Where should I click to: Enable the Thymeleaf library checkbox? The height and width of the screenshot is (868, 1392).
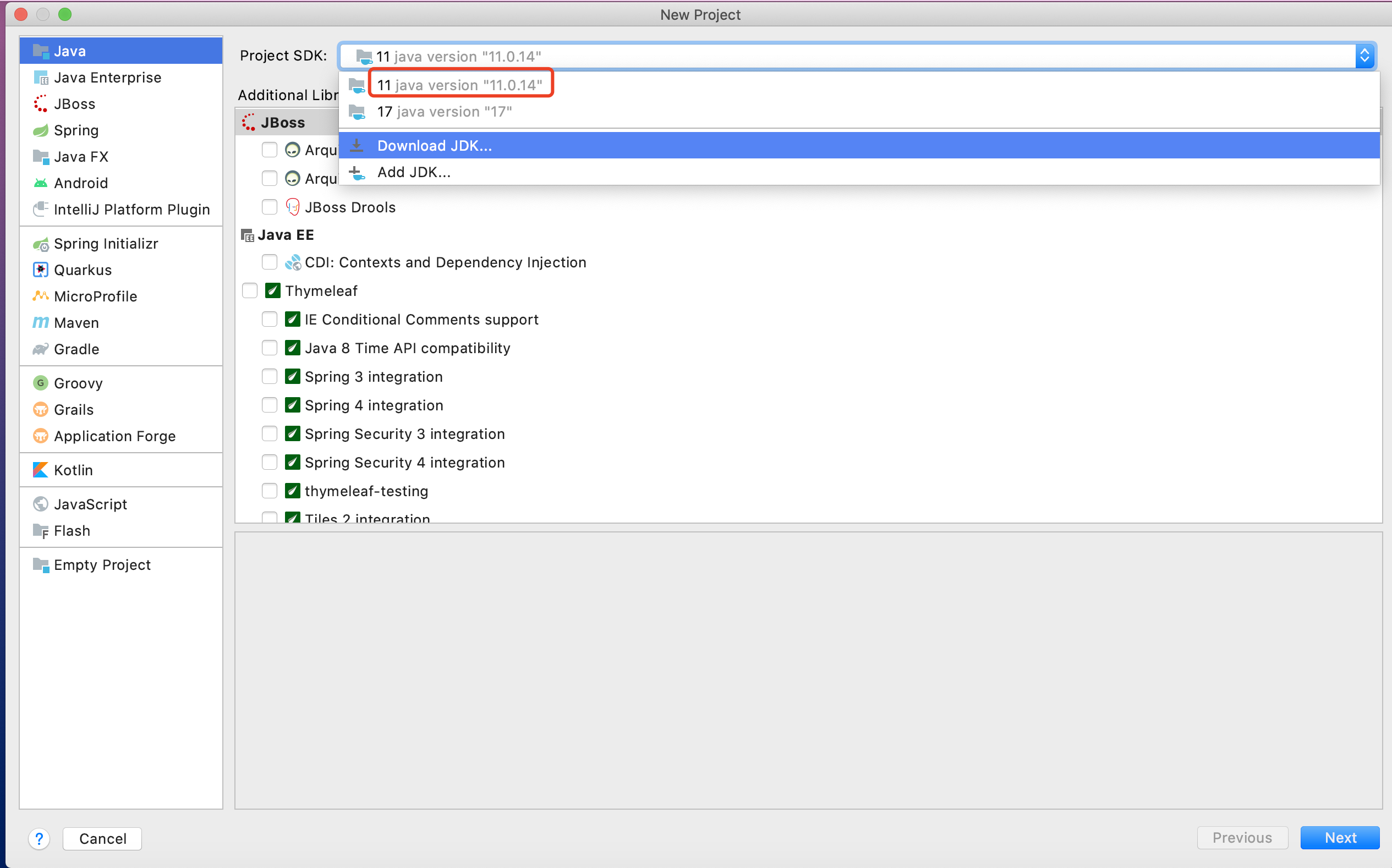click(250, 290)
